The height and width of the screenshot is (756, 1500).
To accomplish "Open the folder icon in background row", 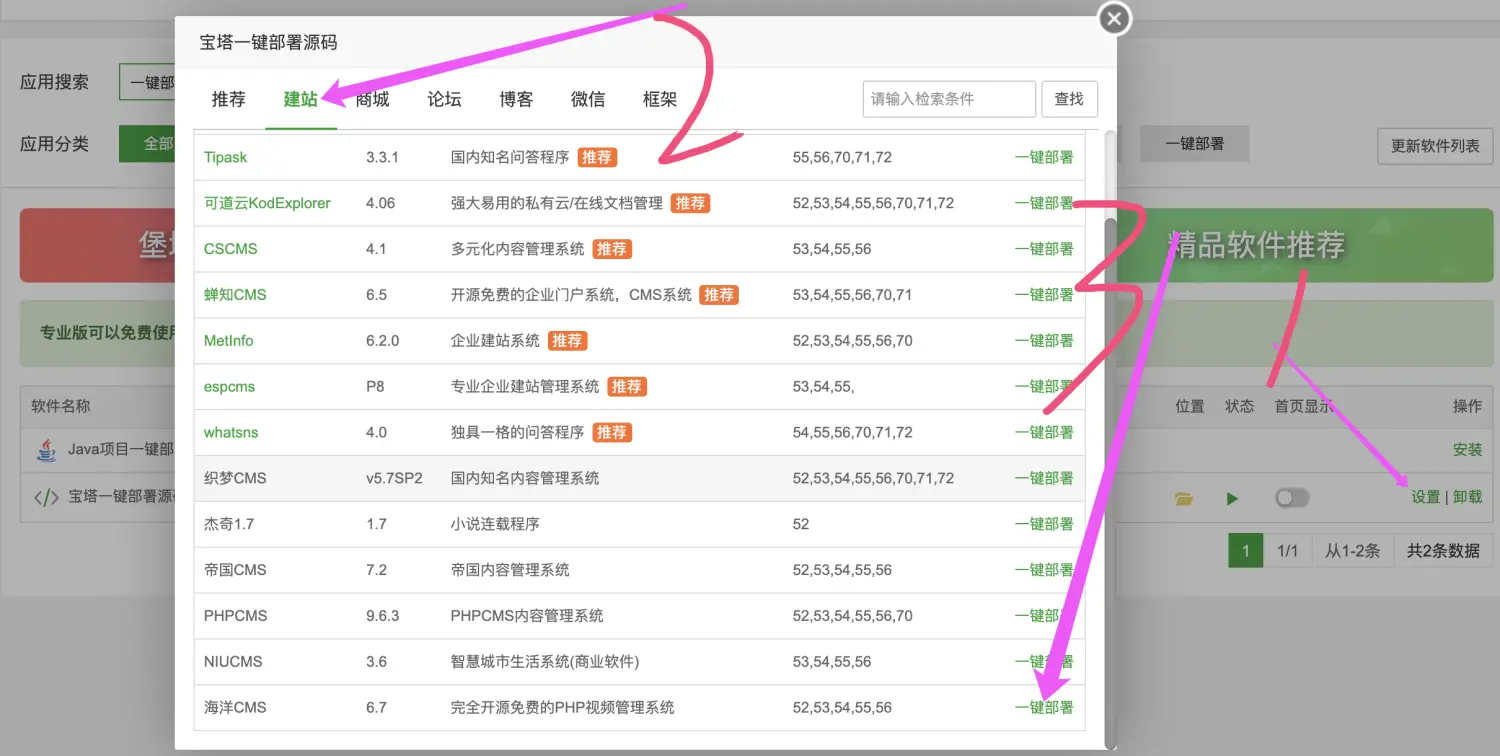I will coord(1184,498).
